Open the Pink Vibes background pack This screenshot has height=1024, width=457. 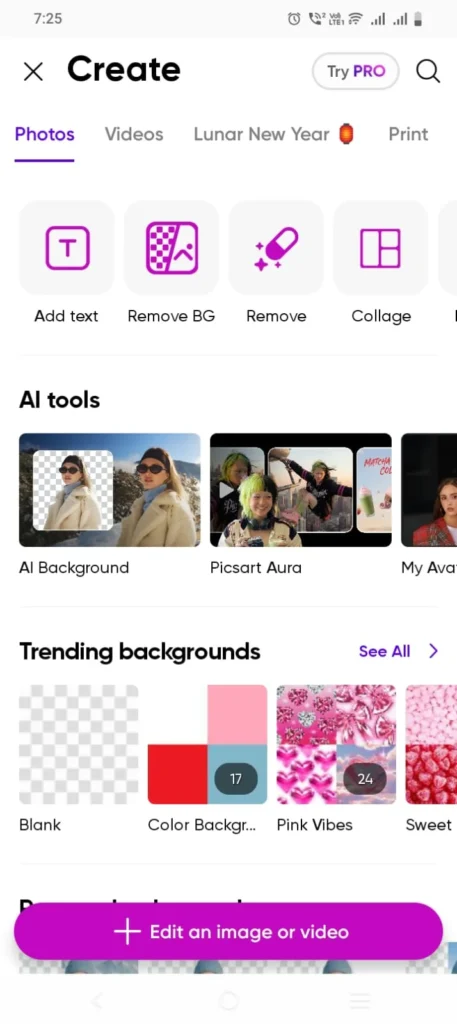point(336,744)
